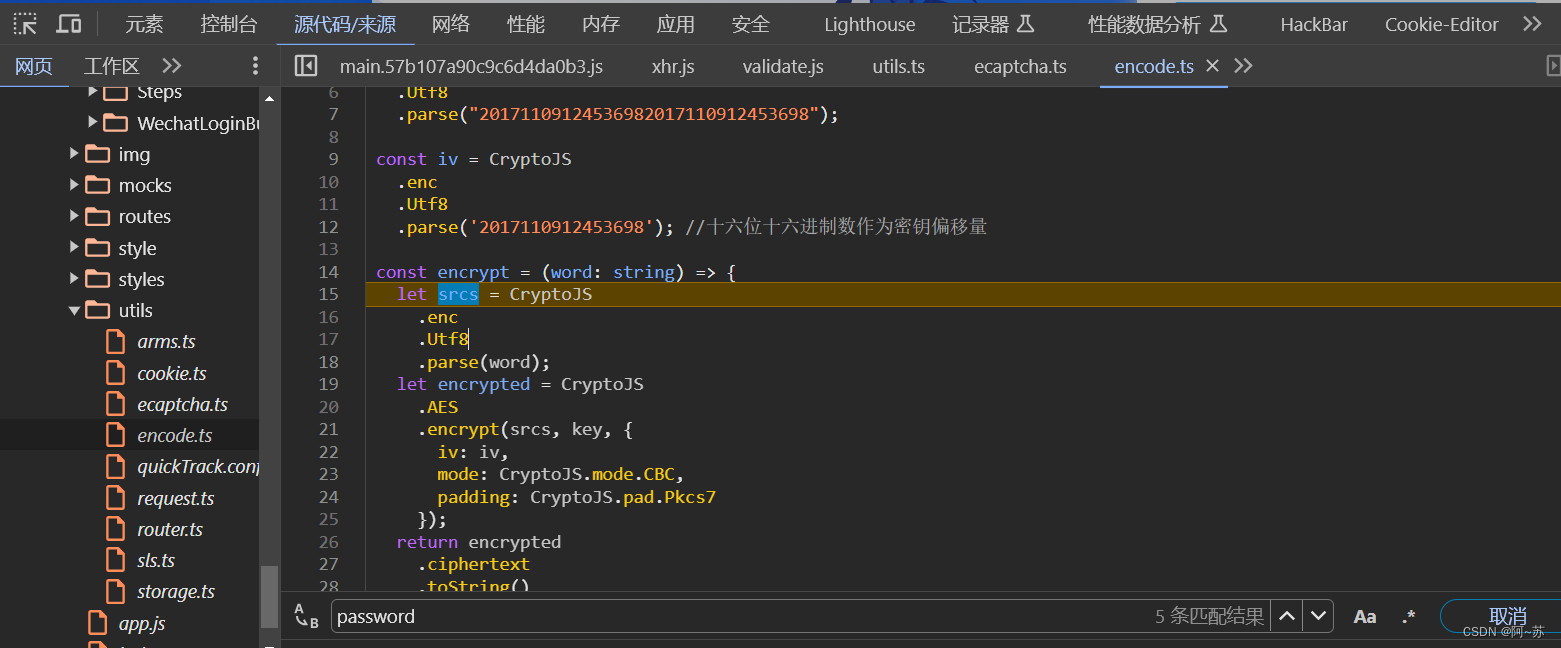The width and height of the screenshot is (1561, 648).
Task: Jump to the previous search match
Action: click(1287, 616)
